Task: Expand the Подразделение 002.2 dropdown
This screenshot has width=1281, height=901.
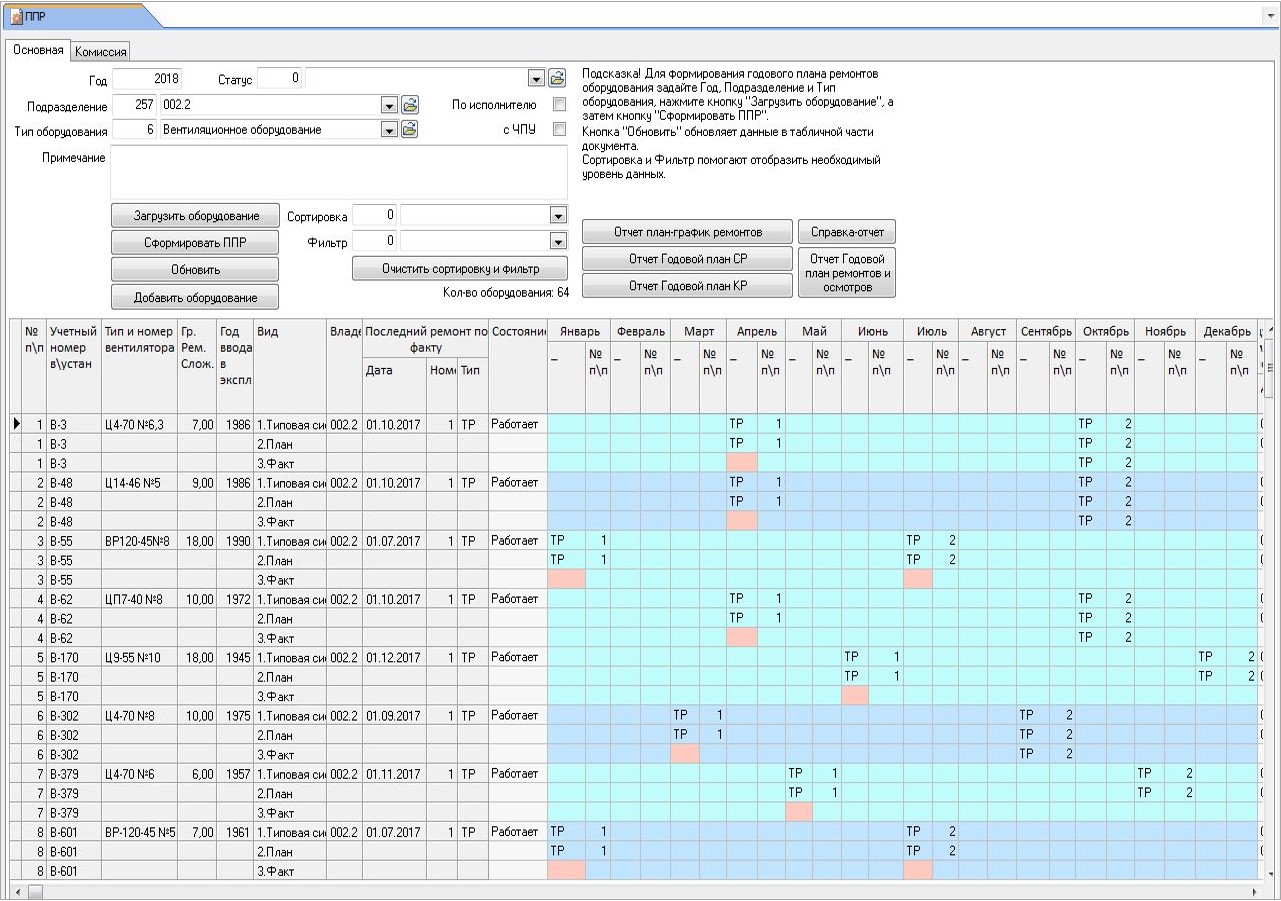Action: point(389,104)
